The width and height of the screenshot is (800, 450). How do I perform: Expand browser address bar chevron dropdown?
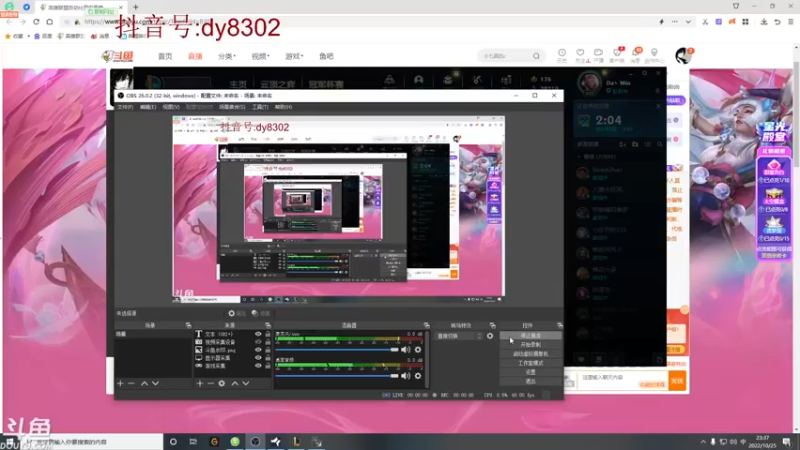tap(688, 21)
